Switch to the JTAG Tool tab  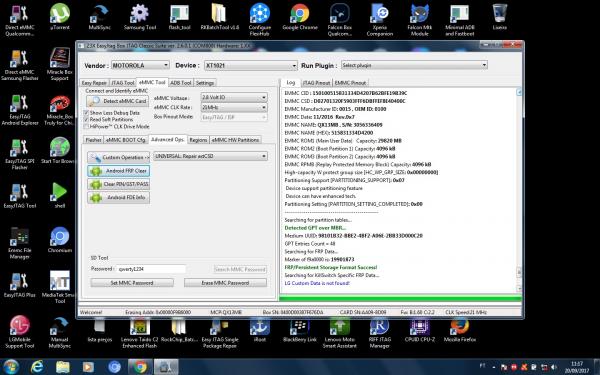click(x=122, y=83)
